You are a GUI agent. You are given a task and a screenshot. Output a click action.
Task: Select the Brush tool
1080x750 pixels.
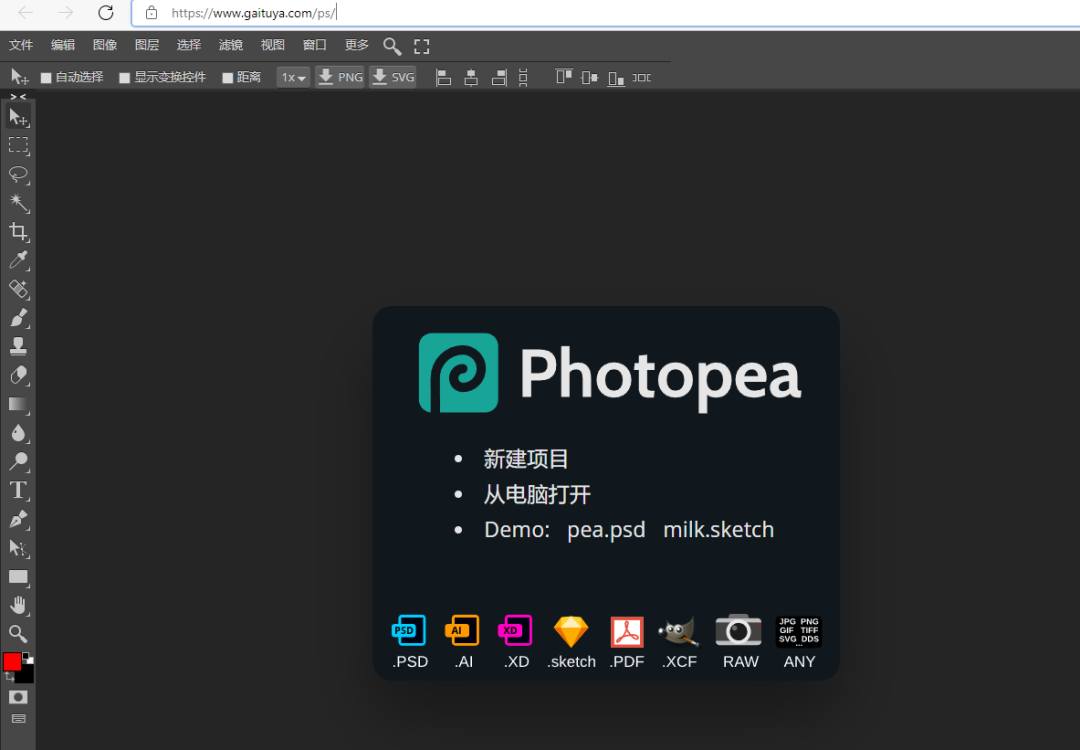coord(18,318)
